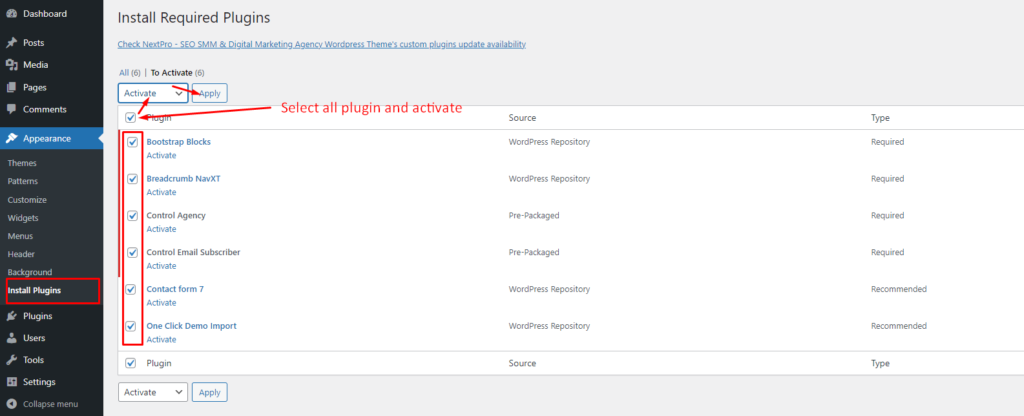Click the Collapse menu arrow icon
Image resolution: width=1024 pixels, height=416 pixels.
(11, 404)
